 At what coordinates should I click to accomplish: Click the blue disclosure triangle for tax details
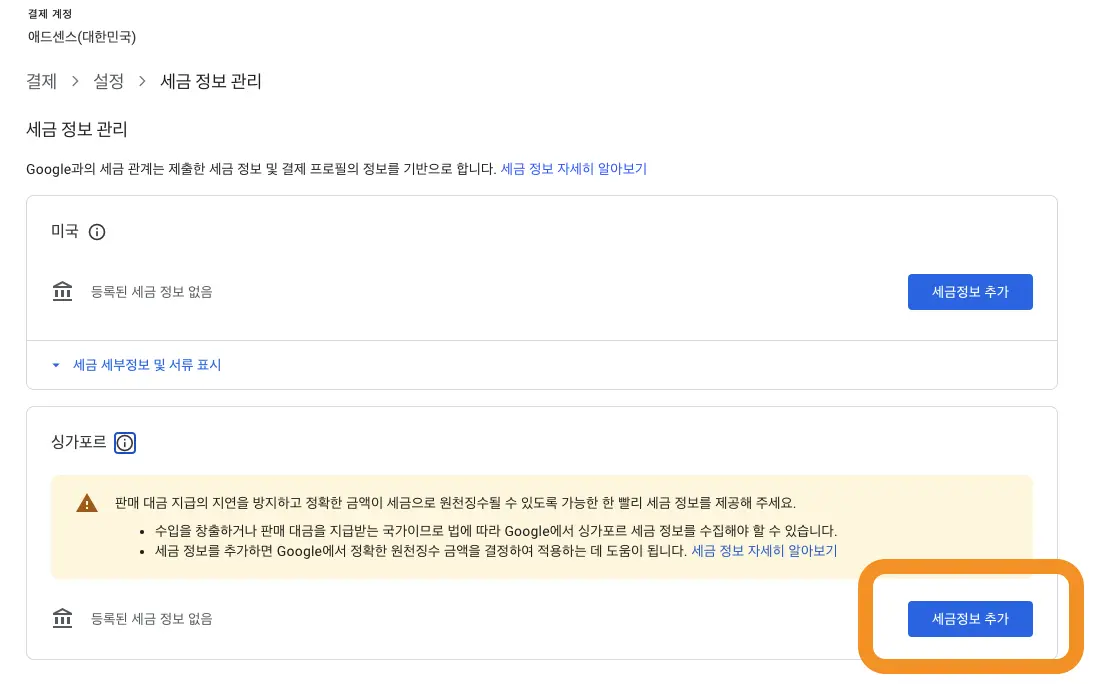coord(56,365)
